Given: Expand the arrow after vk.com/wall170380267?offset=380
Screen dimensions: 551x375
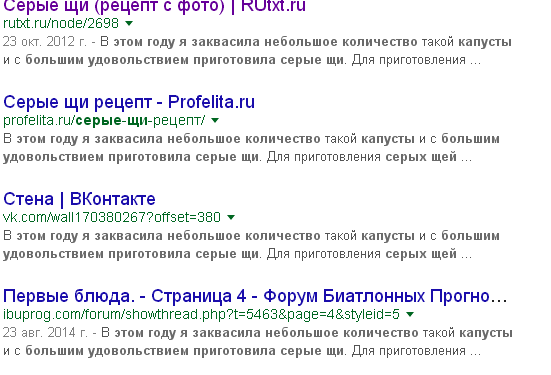Looking at the screenshot, I should tap(231, 217).
